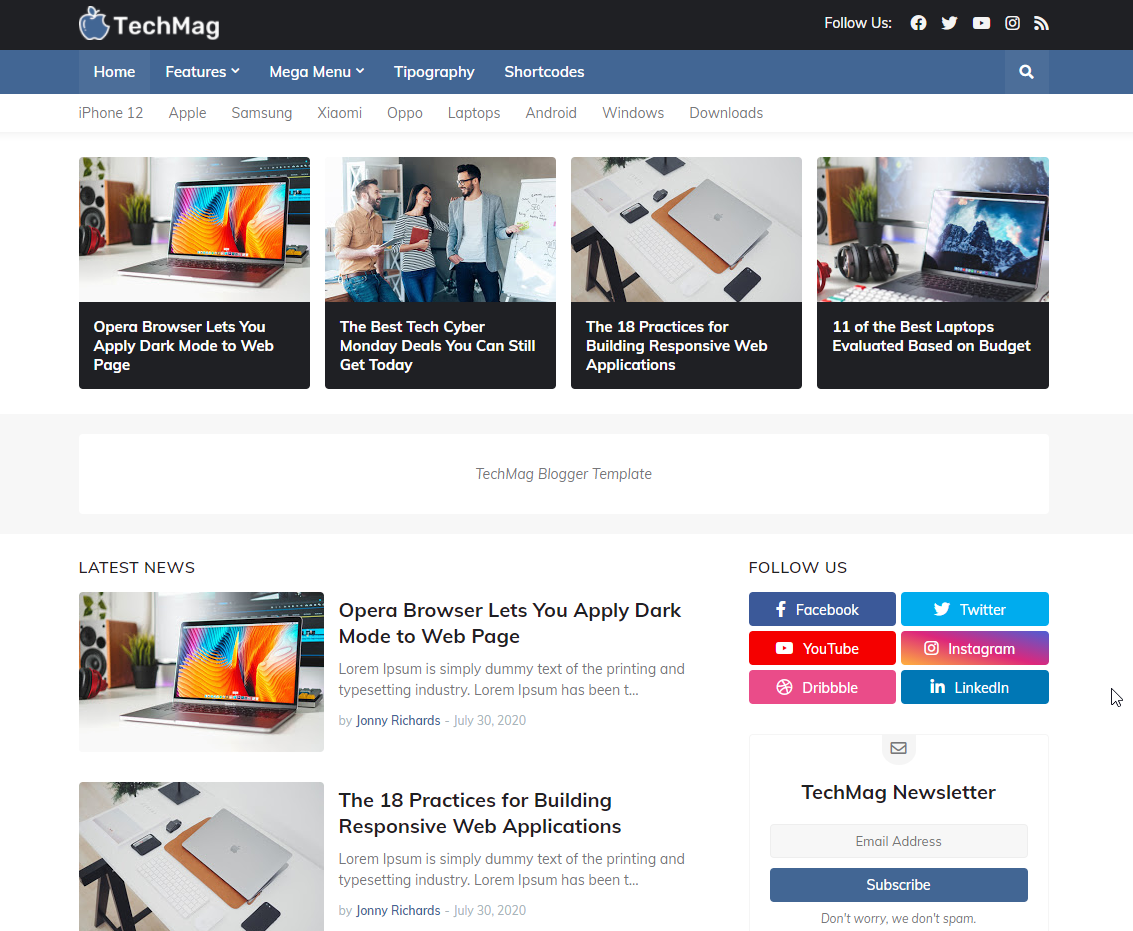Click author Jonny Richards on the 18 Practices article
The image size is (1133, 931).
click(x=398, y=911)
